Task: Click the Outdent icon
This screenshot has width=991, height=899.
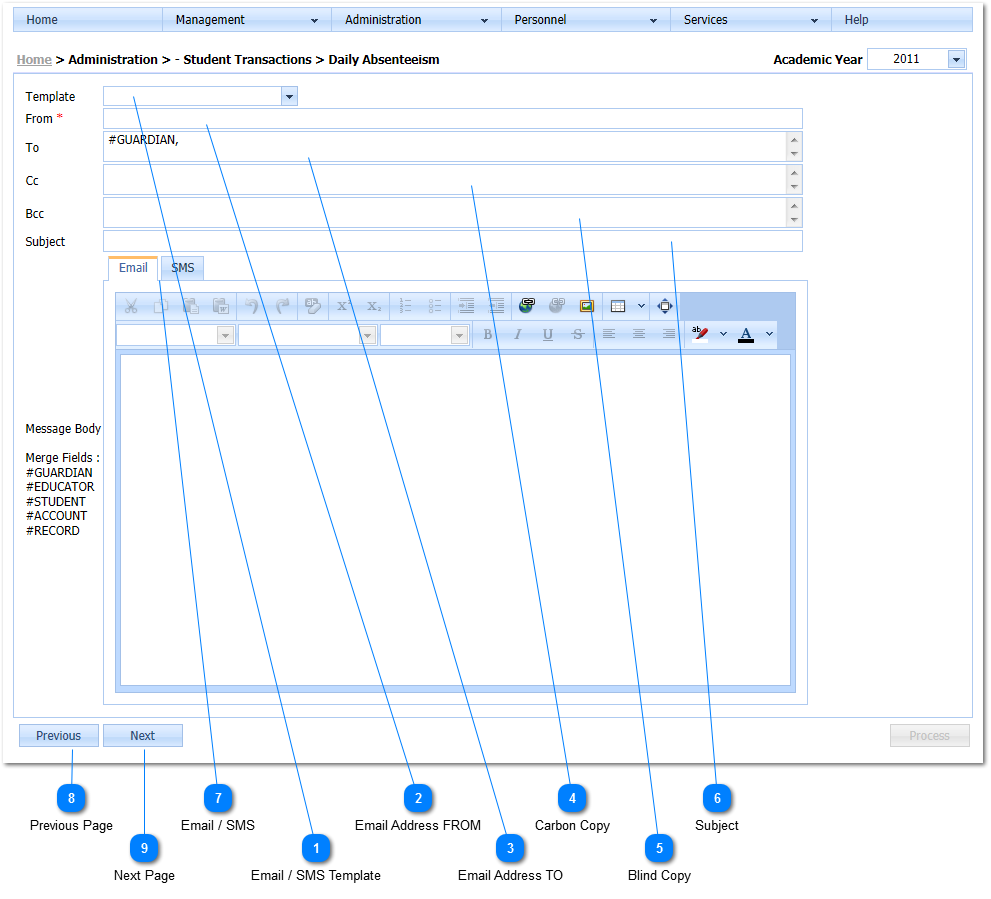Action: click(x=497, y=307)
